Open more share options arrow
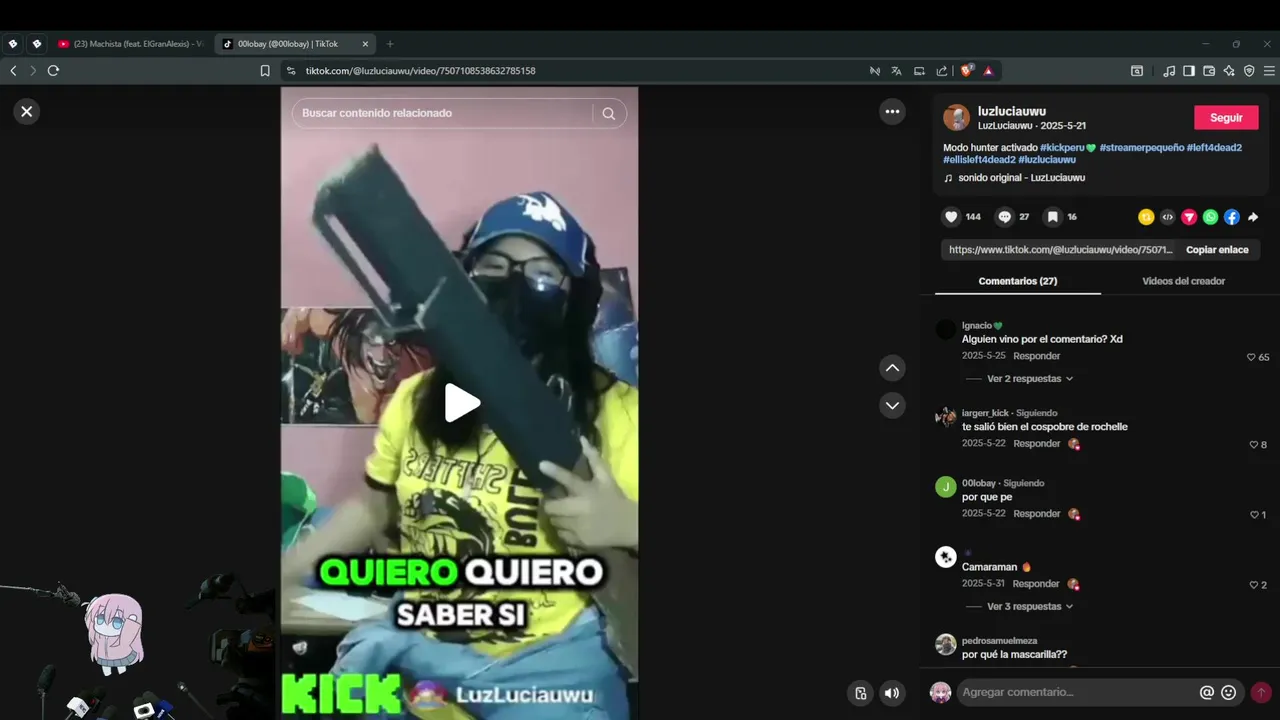Screen dimensions: 1280x720 click(1253, 217)
